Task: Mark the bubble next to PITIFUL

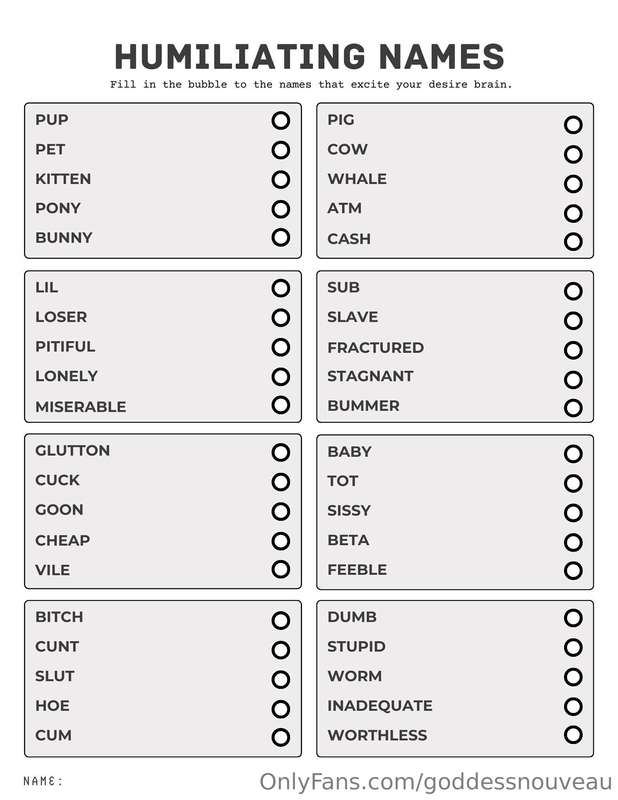Action: click(x=281, y=347)
